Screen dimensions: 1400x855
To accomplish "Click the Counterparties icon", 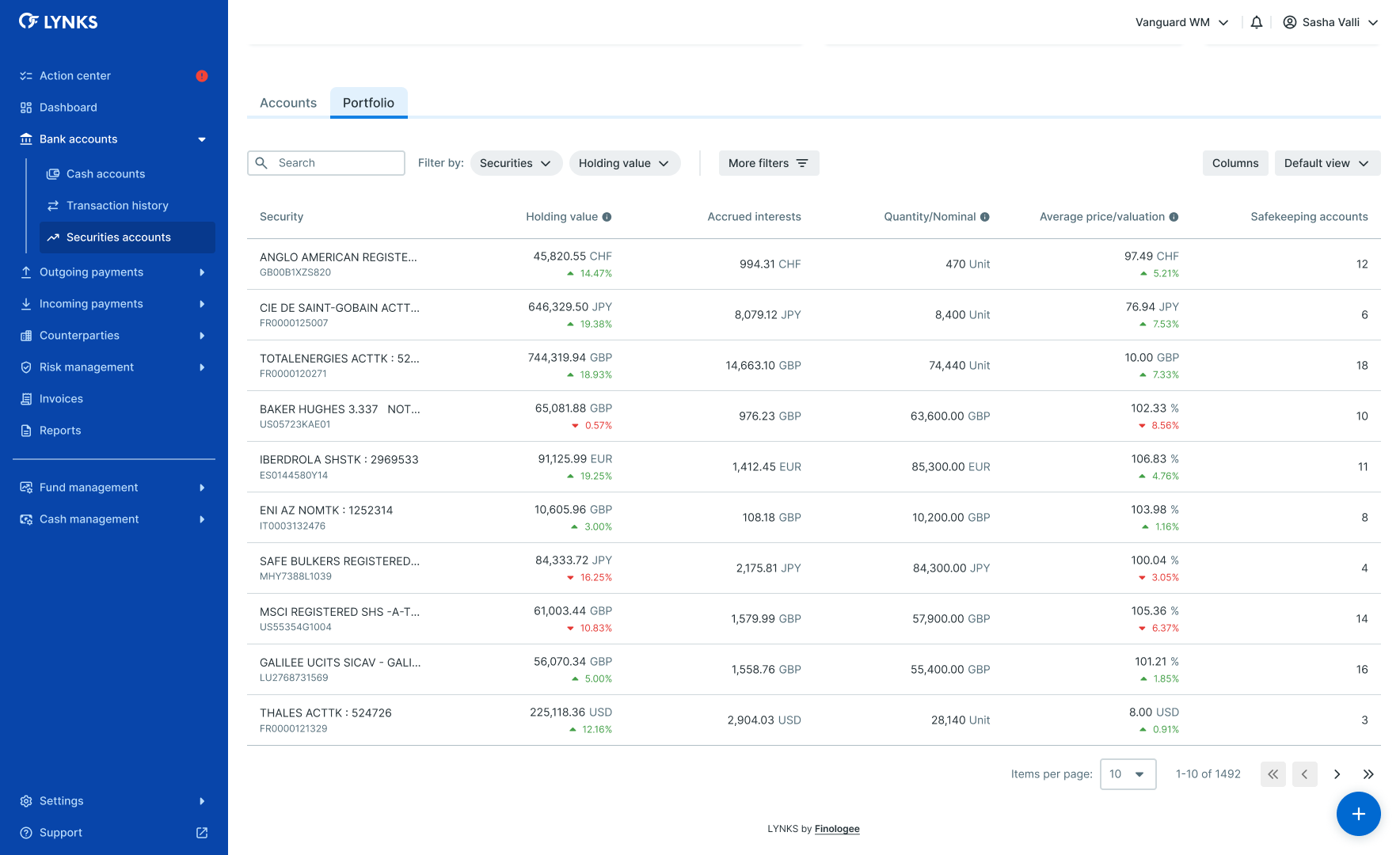I will 26,336.
